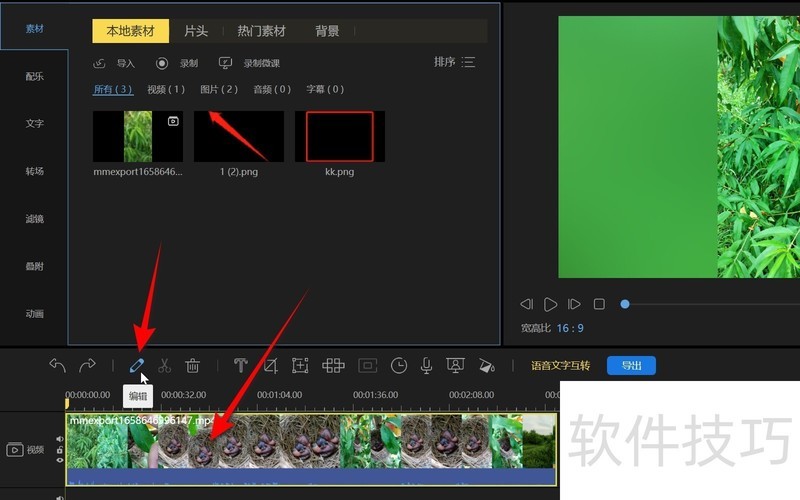Click the Crop tool icon
Screen dimensions: 800x500
270,366
